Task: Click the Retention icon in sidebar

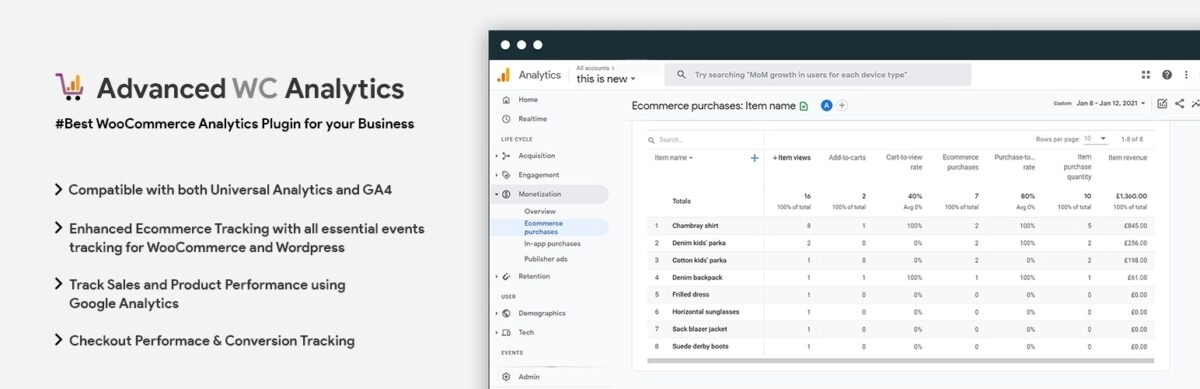Action: 507,276
